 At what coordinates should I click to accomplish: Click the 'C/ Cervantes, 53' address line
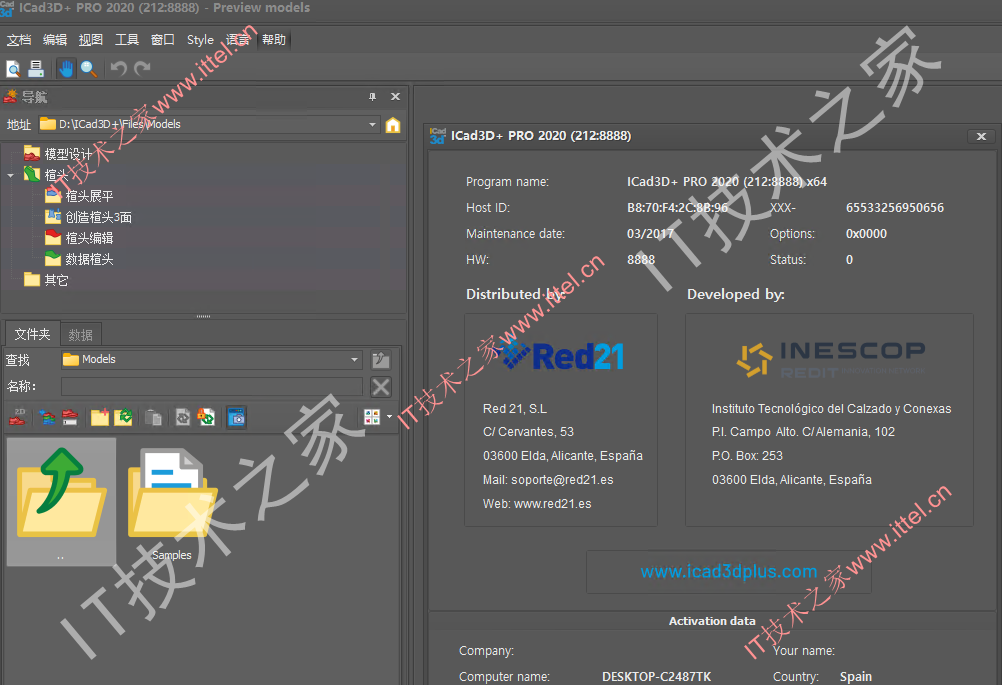point(528,432)
